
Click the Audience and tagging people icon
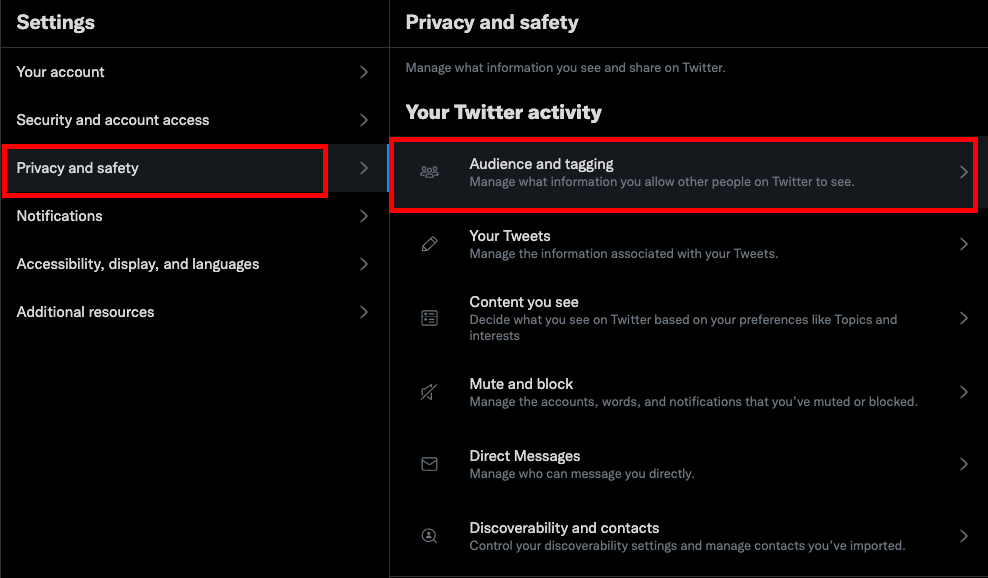(429, 171)
